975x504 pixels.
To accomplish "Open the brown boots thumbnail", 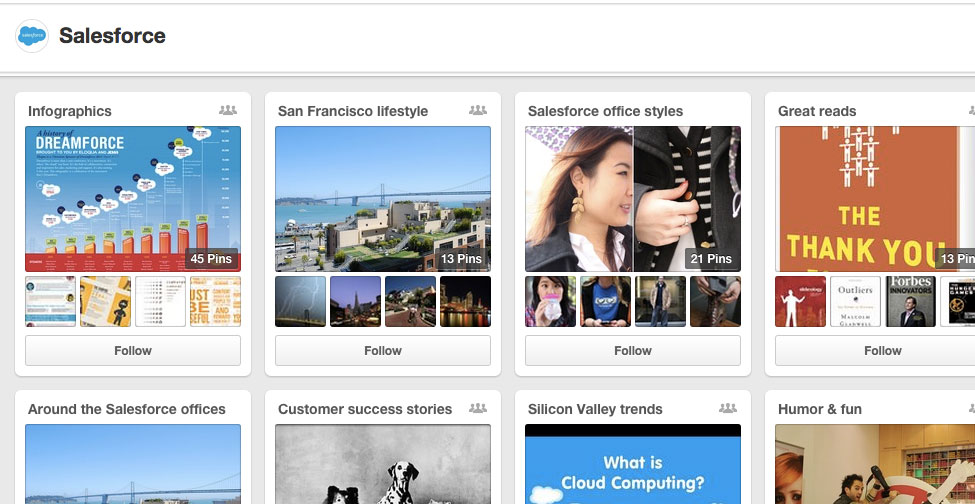I will click(715, 301).
